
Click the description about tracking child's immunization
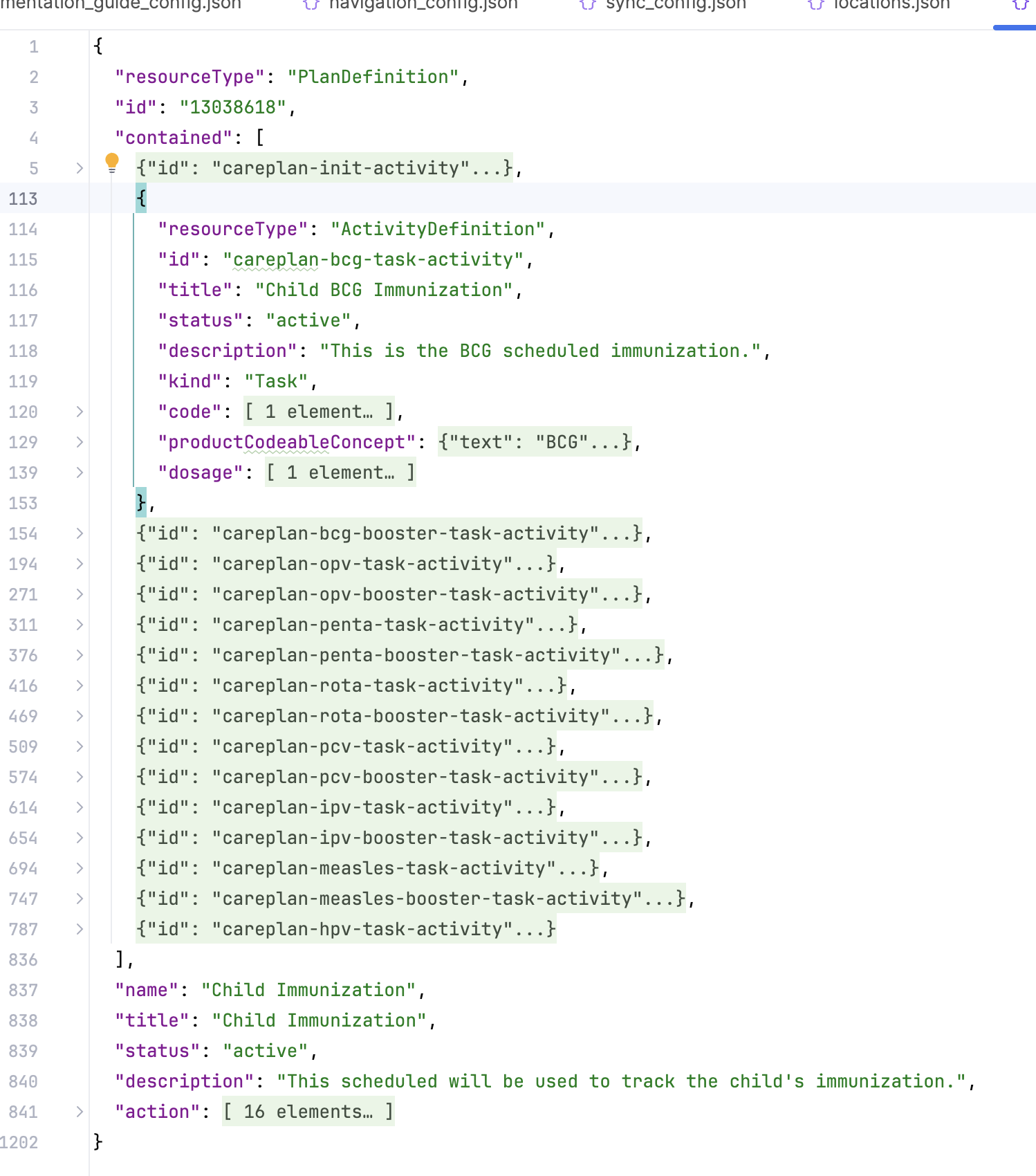[621, 1081]
